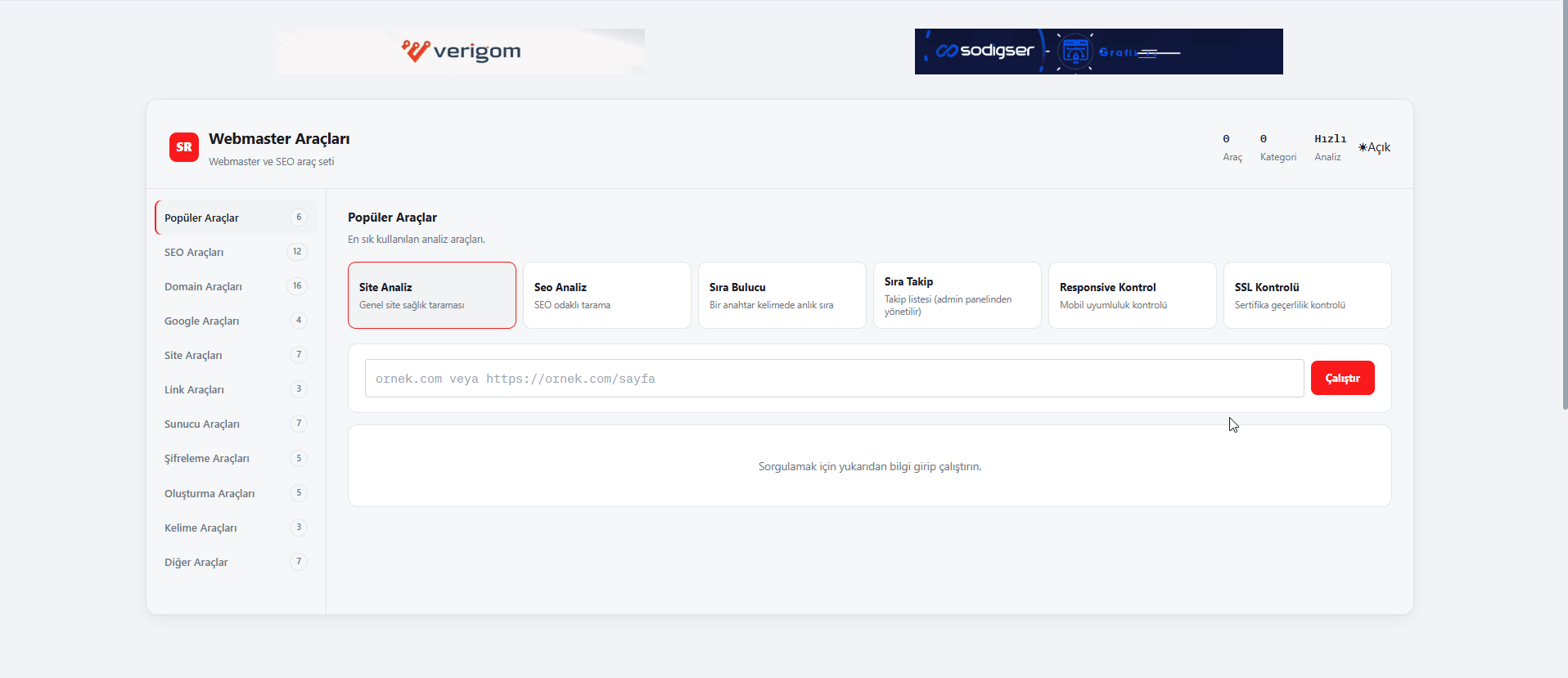The height and width of the screenshot is (678, 1568).
Task: Select Diğer Araçlar in the sidebar
Action: 236,562
